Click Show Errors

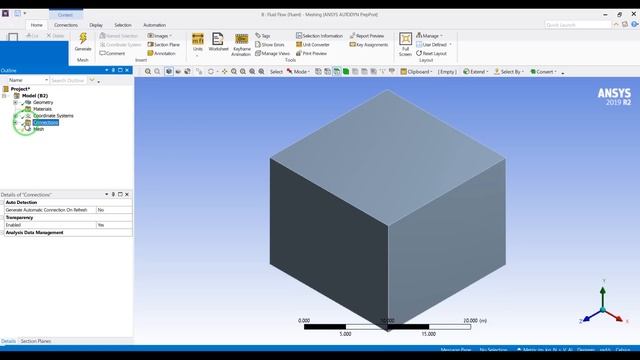point(269,44)
